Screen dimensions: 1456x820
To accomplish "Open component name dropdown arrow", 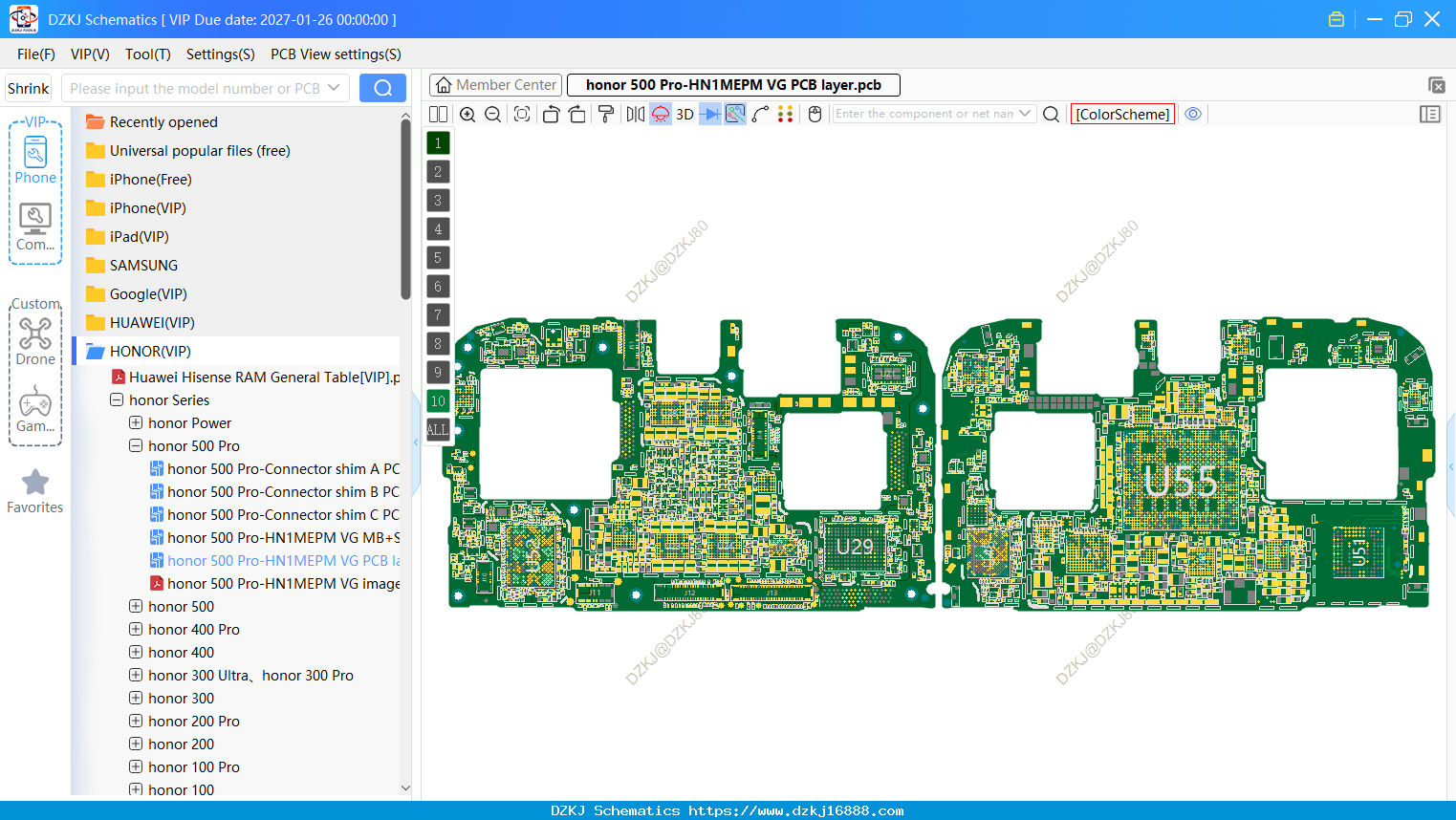I will pos(1026,114).
